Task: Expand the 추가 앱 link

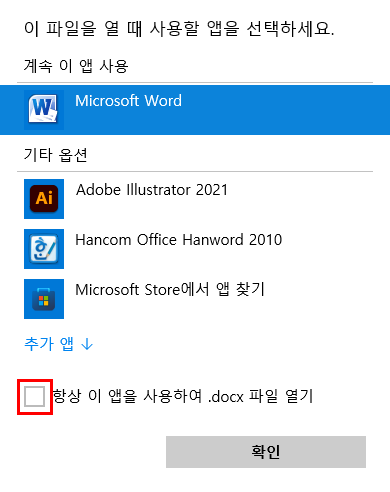Action: click(59, 344)
